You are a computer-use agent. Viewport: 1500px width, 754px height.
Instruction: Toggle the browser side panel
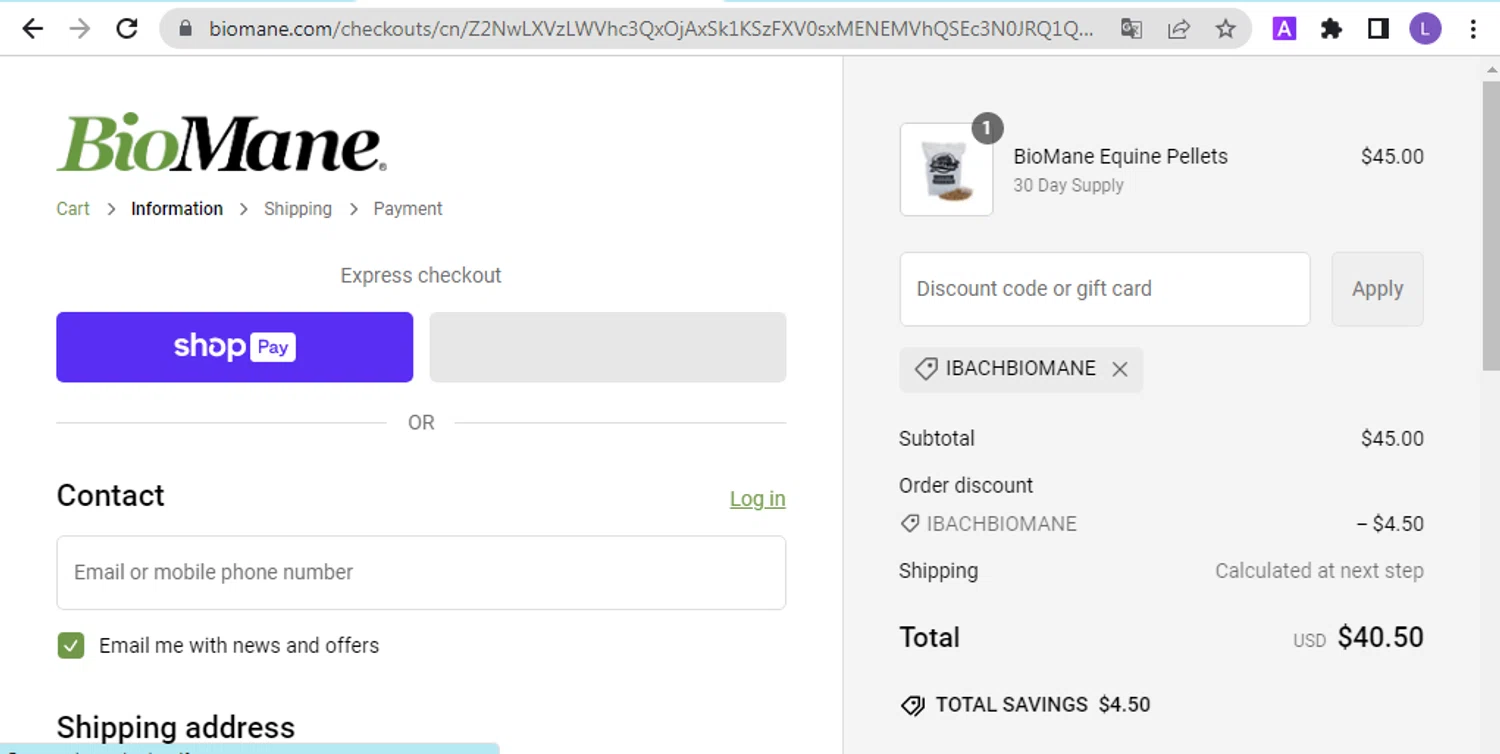pyautogui.click(x=1378, y=29)
